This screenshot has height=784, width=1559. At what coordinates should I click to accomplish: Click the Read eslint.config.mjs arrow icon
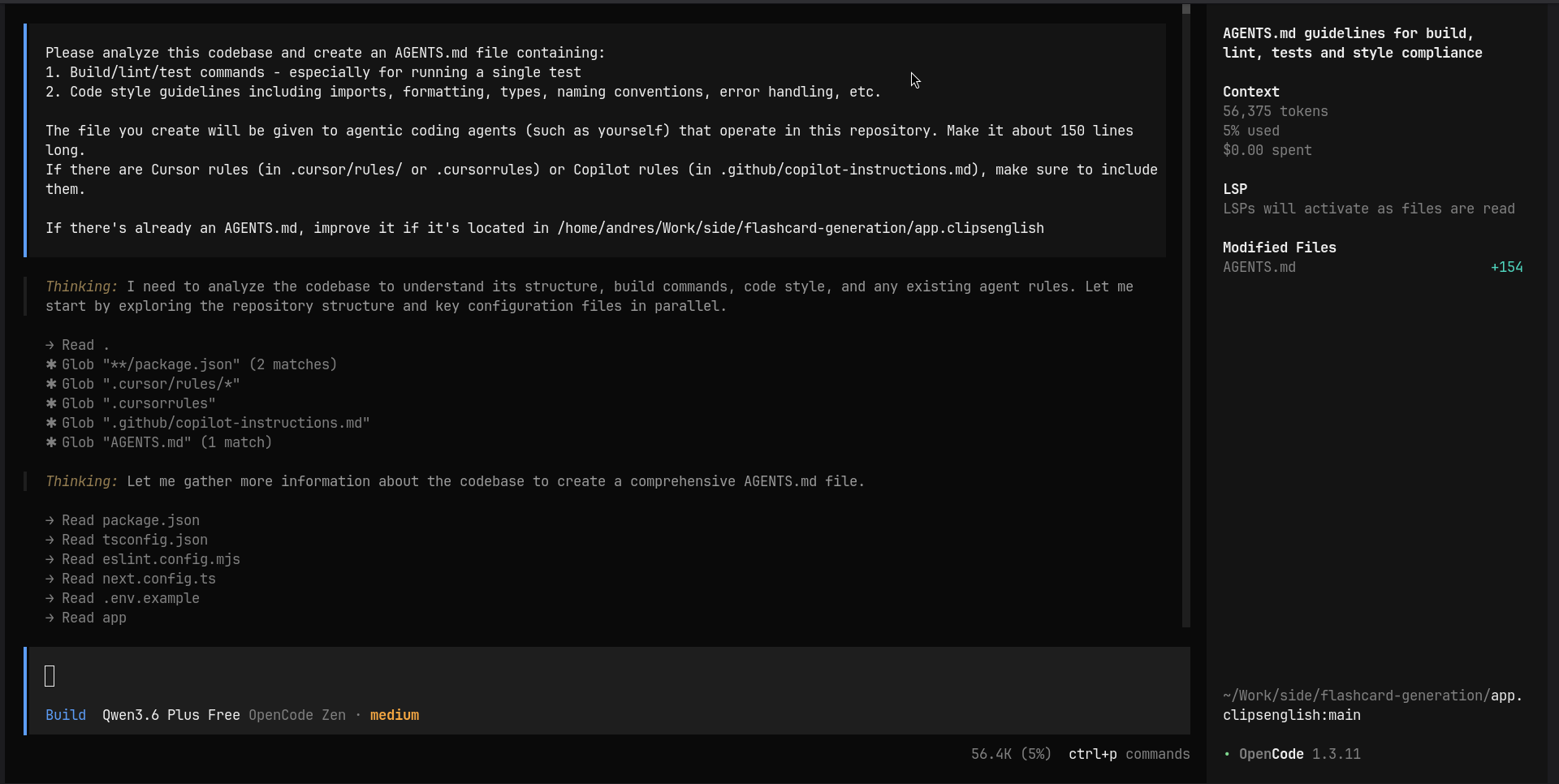click(x=50, y=559)
